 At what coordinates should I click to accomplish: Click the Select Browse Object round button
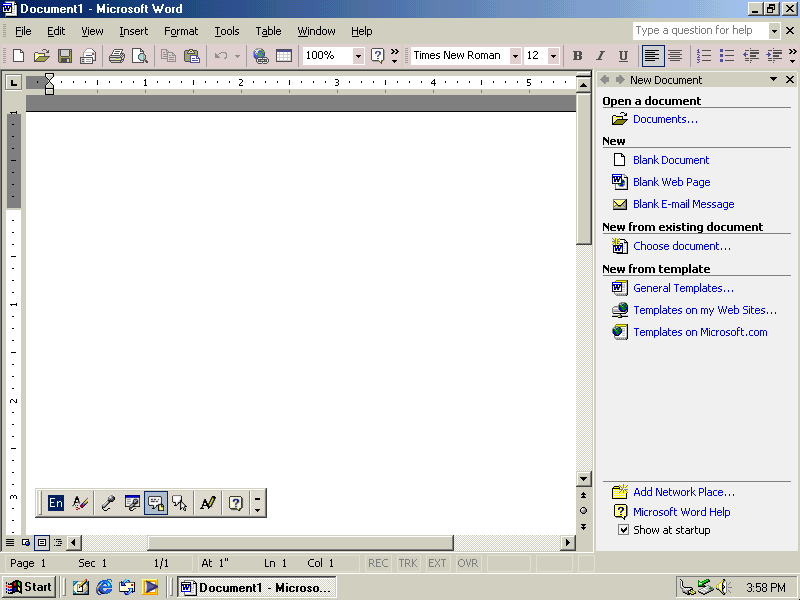(x=583, y=510)
